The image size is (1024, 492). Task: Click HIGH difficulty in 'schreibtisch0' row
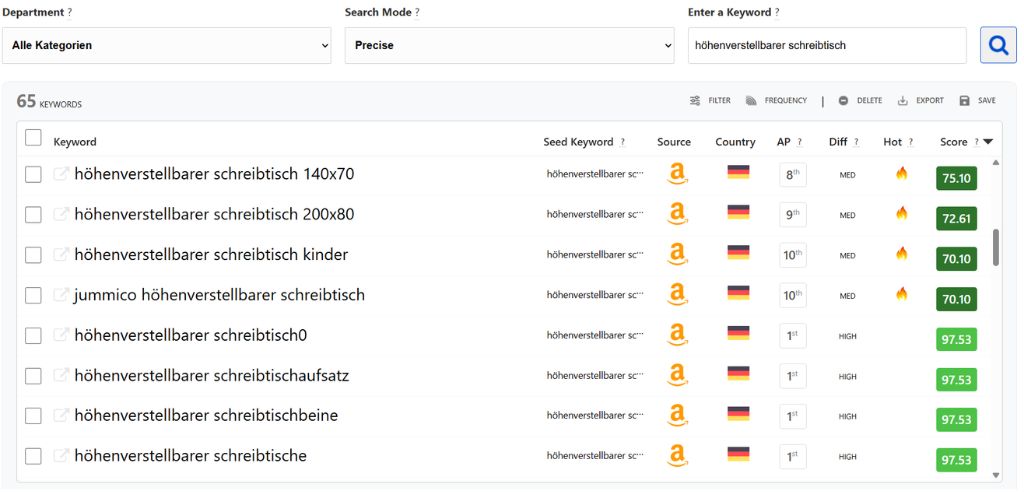(847, 336)
